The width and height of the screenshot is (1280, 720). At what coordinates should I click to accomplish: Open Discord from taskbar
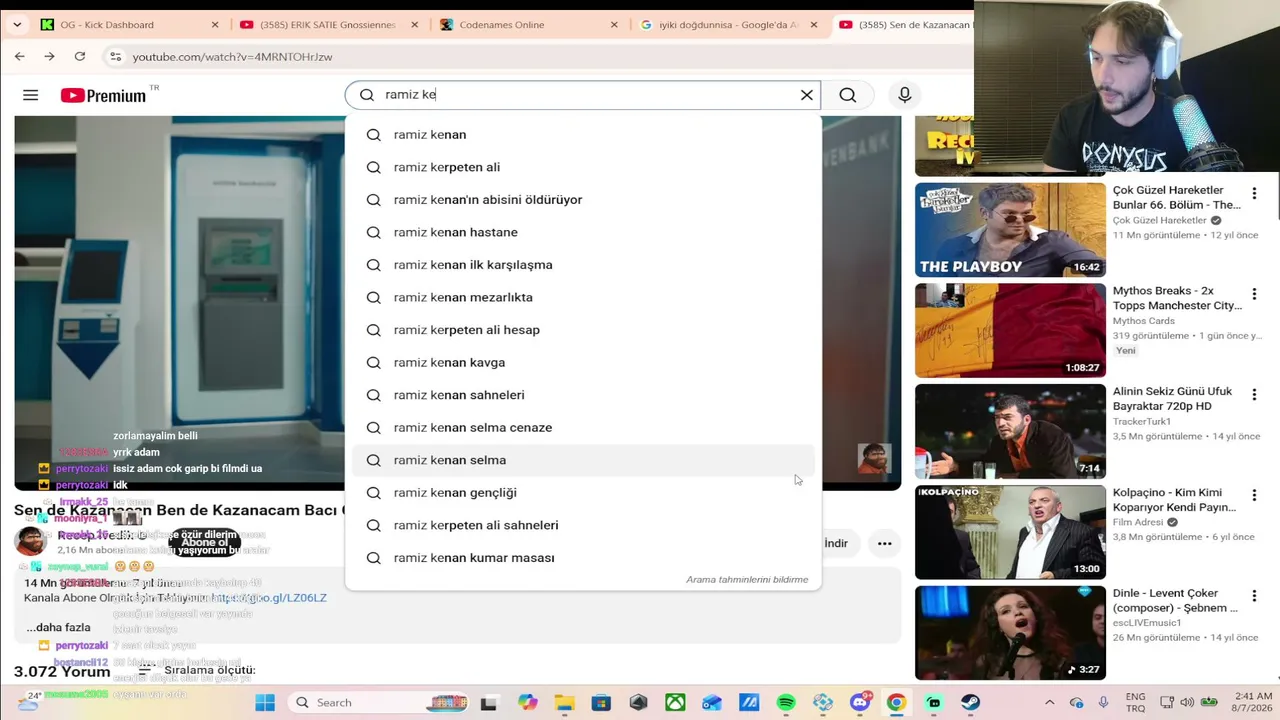pos(860,703)
